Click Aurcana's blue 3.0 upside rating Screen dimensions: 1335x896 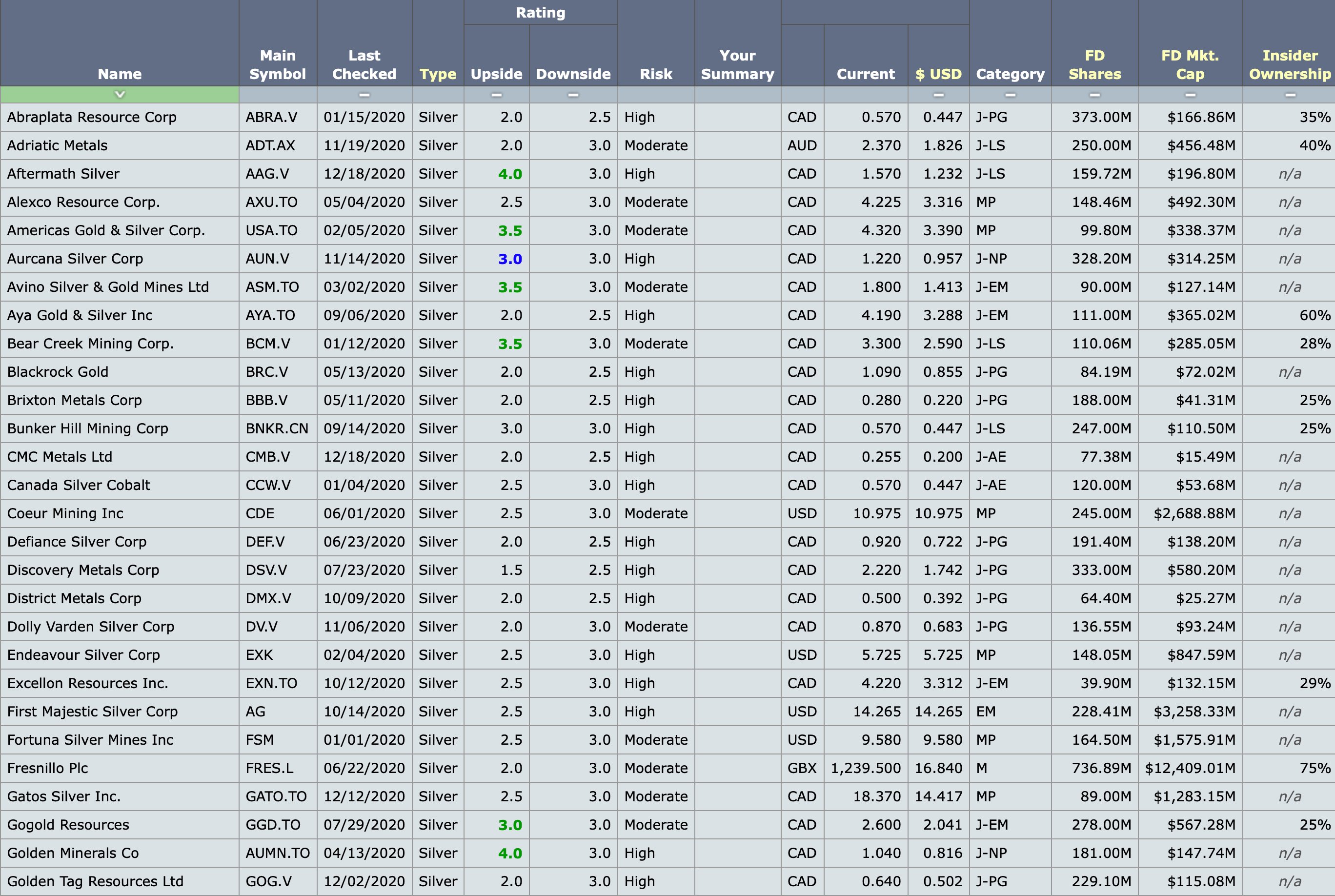(x=509, y=259)
